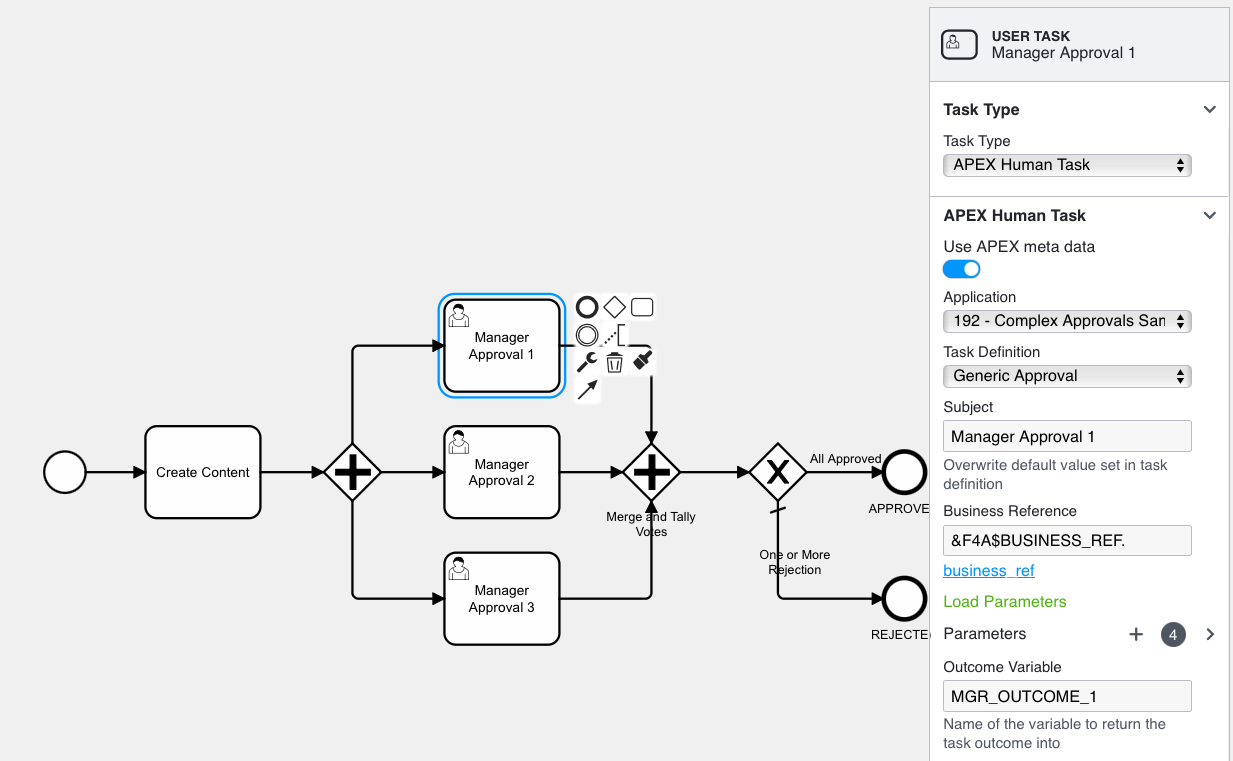Delete element using the trash icon
This screenshot has height=761, width=1233.
click(x=614, y=362)
